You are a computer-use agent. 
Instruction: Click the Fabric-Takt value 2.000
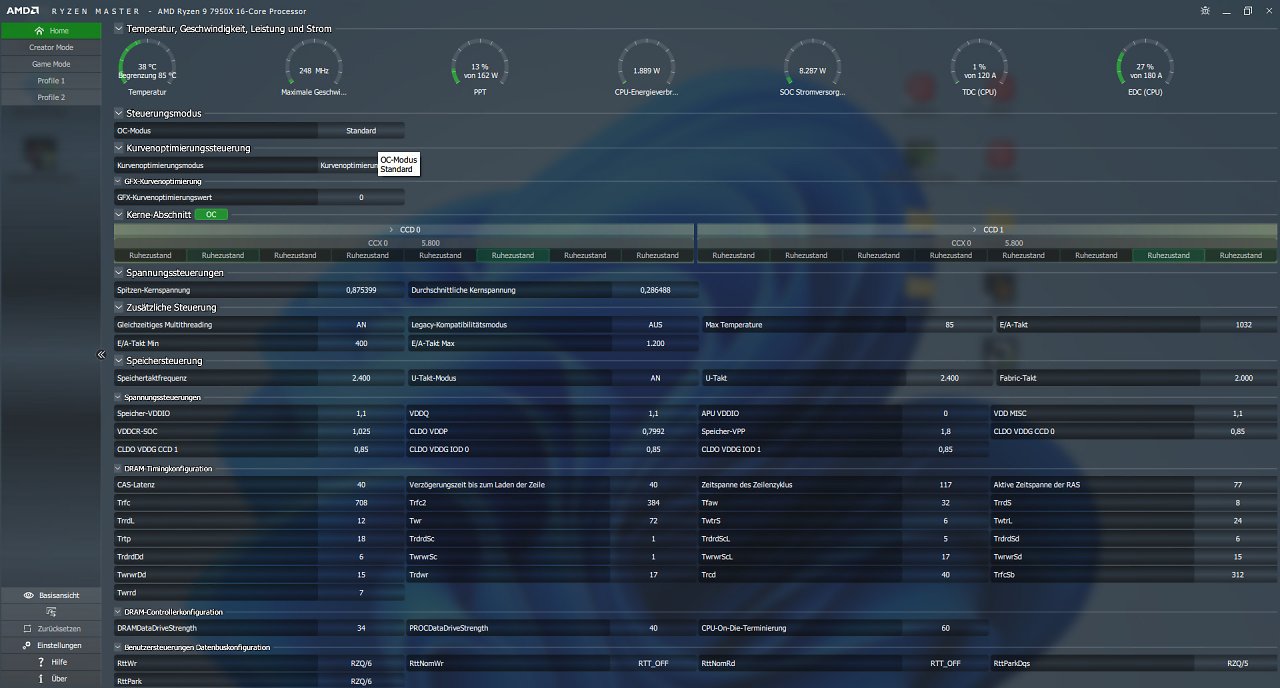click(1243, 379)
